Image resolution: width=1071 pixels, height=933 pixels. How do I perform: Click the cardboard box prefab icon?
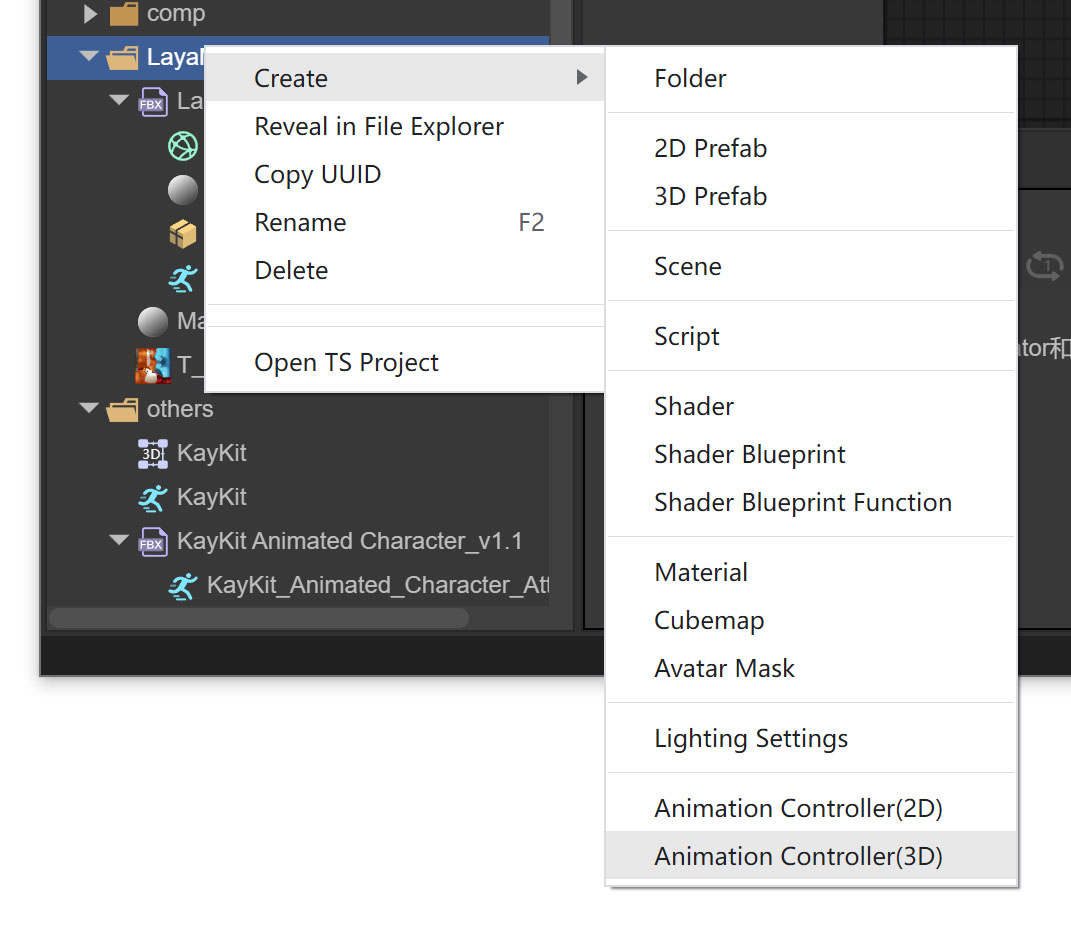[183, 234]
